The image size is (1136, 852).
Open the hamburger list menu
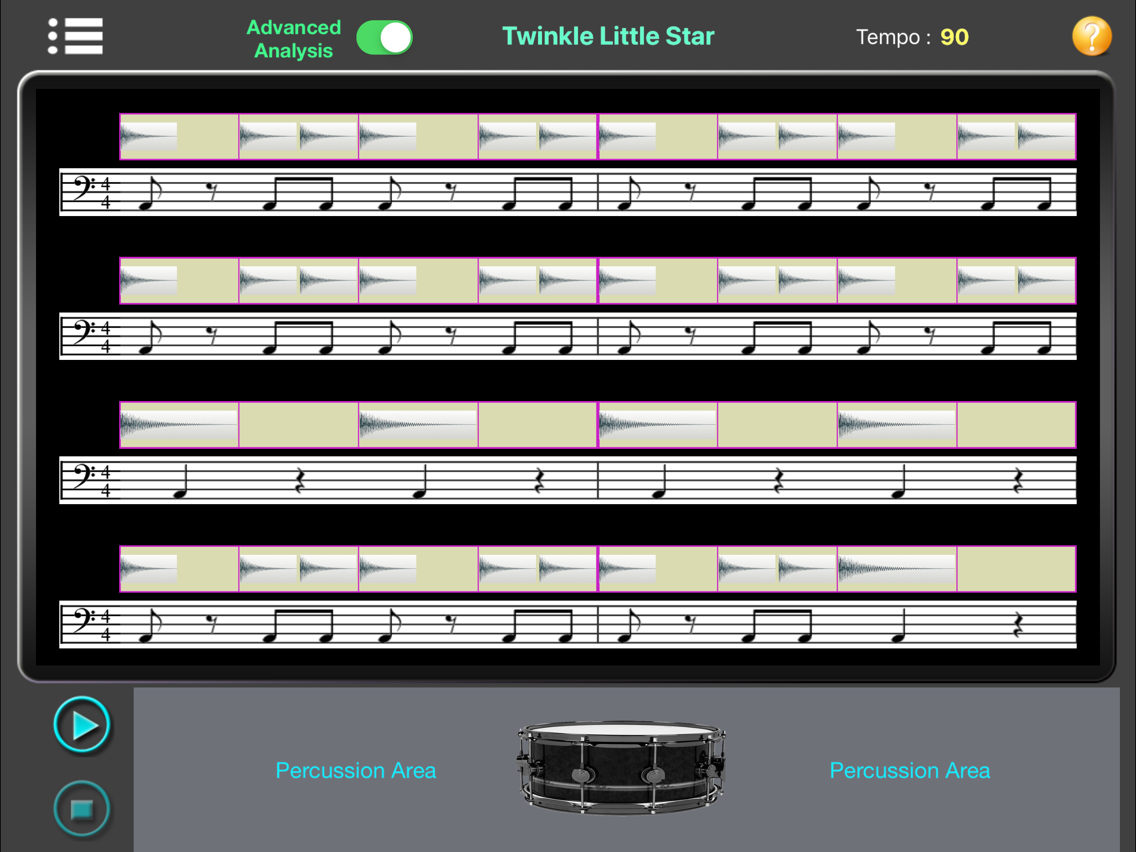[75, 36]
